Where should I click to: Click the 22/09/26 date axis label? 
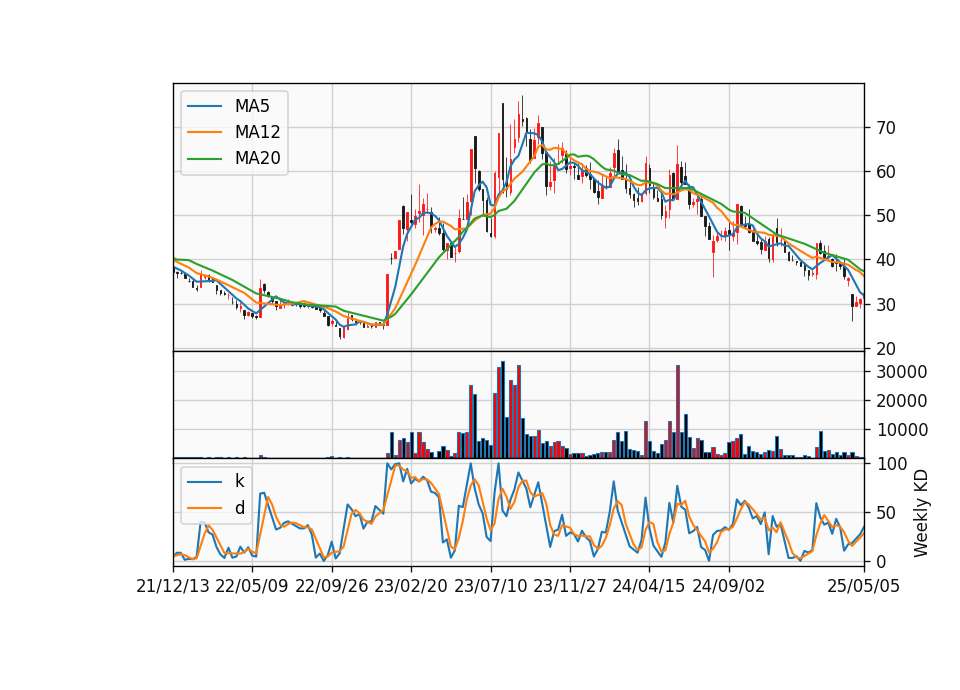pyautogui.click(x=332, y=586)
